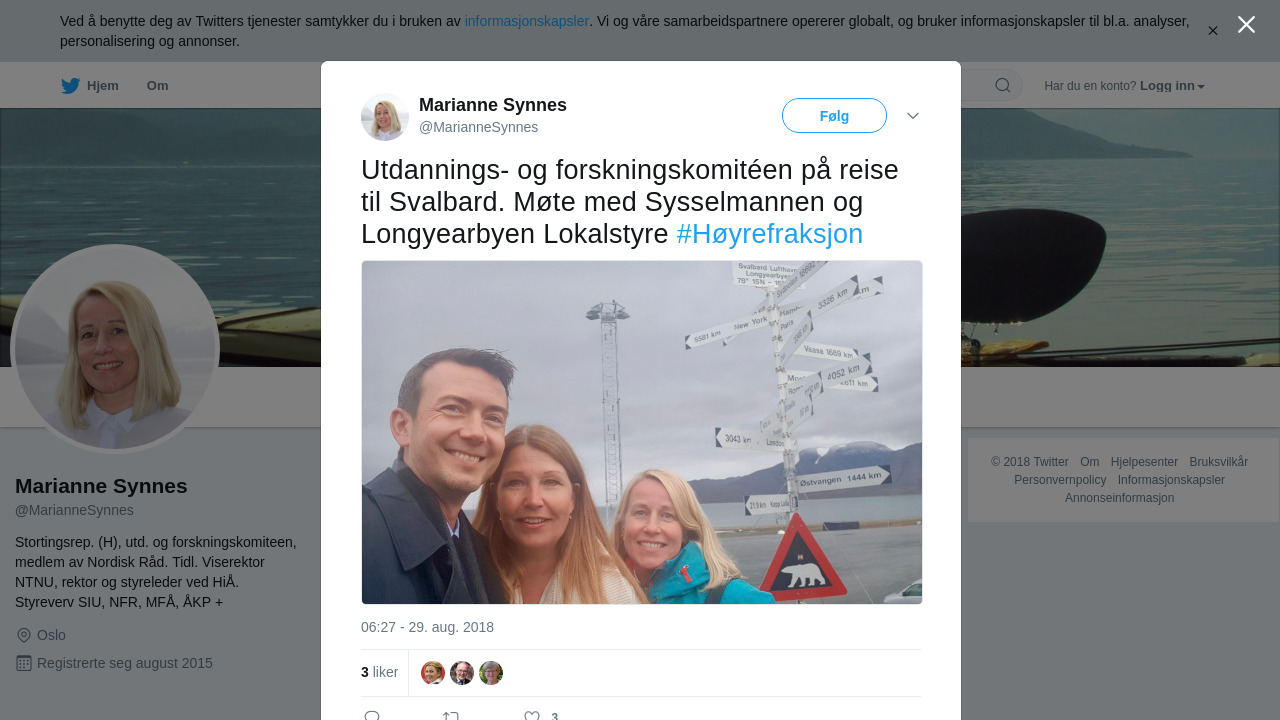Open the #Høyrefraksjon hashtag
Viewport: 1280px width, 720px height.
tap(769, 234)
